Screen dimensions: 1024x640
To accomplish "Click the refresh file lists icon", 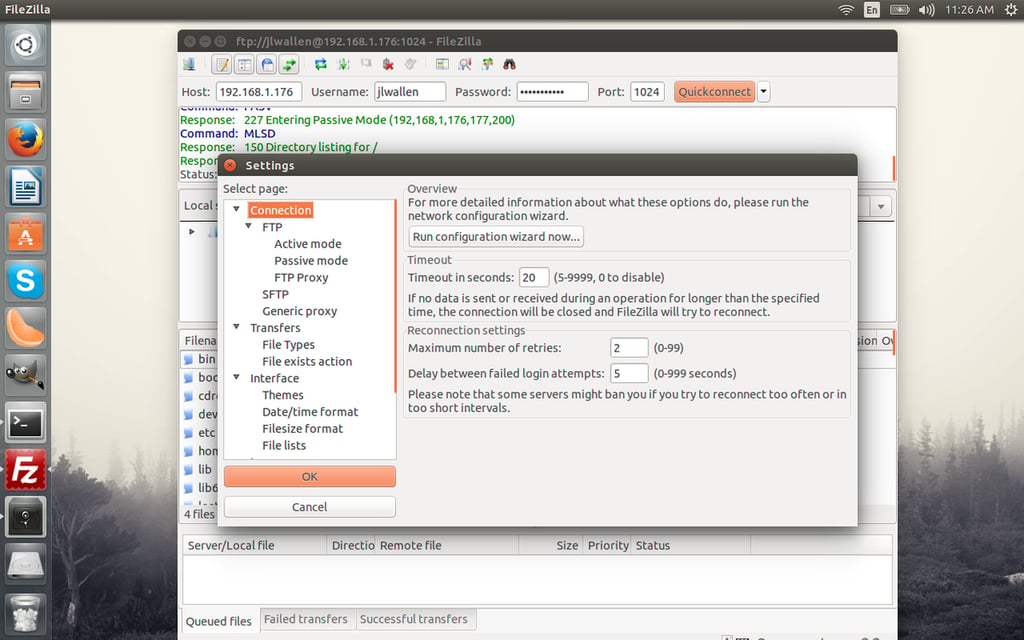I will click(321, 64).
